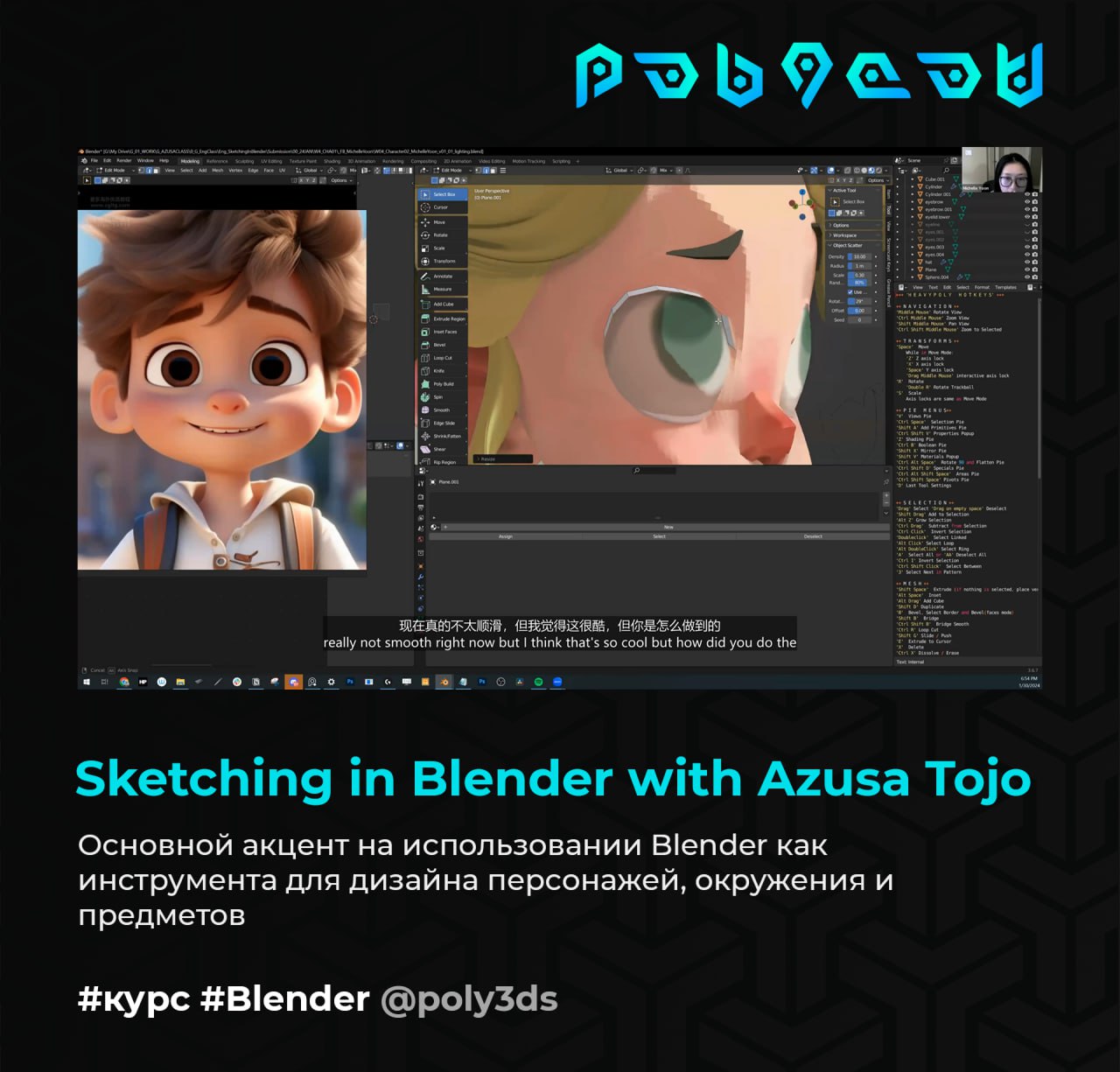Select the Edge Slide tool
The height and width of the screenshot is (1072, 1120).
click(442, 424)
